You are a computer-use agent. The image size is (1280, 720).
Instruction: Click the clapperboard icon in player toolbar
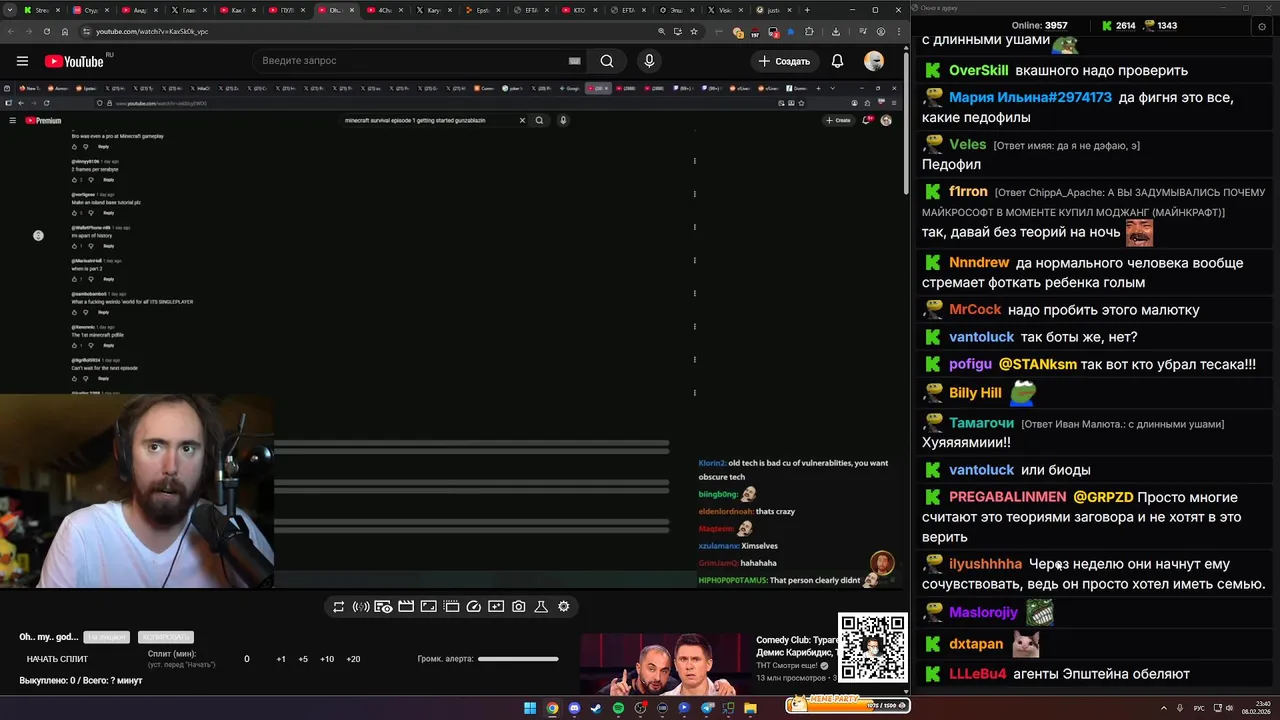[x=406, y=607]
